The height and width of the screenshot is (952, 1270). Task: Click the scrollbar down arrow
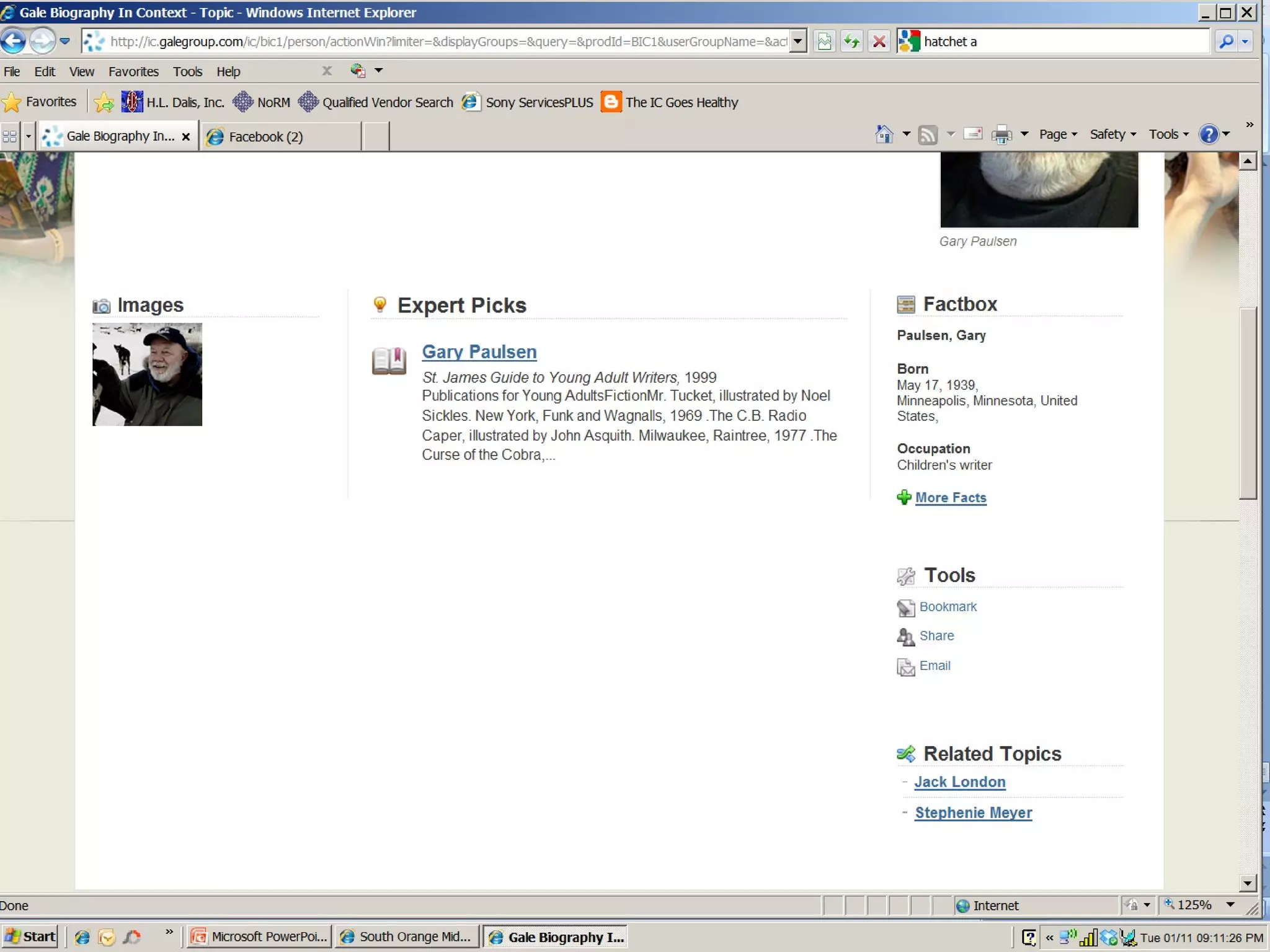[1247, 883]
